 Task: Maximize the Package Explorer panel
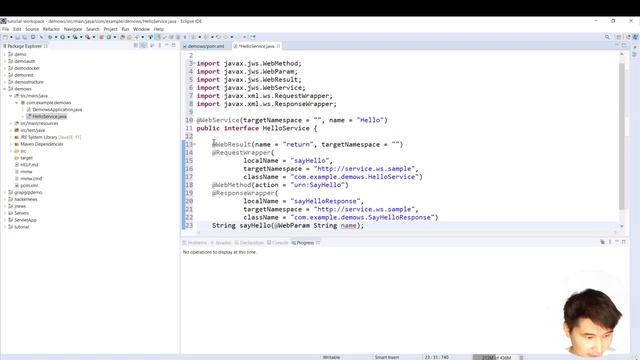tap(174, 46)
